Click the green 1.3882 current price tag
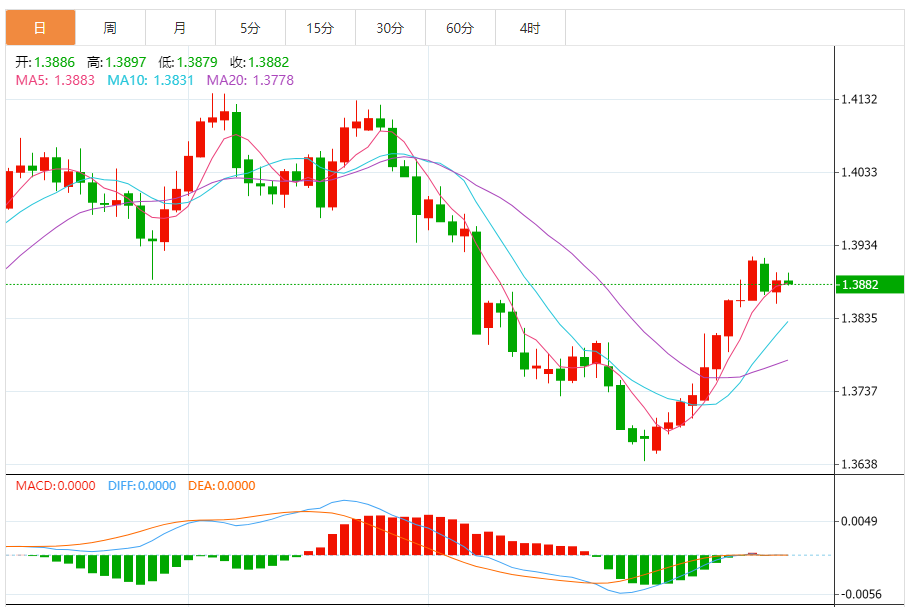 point(860,285)
